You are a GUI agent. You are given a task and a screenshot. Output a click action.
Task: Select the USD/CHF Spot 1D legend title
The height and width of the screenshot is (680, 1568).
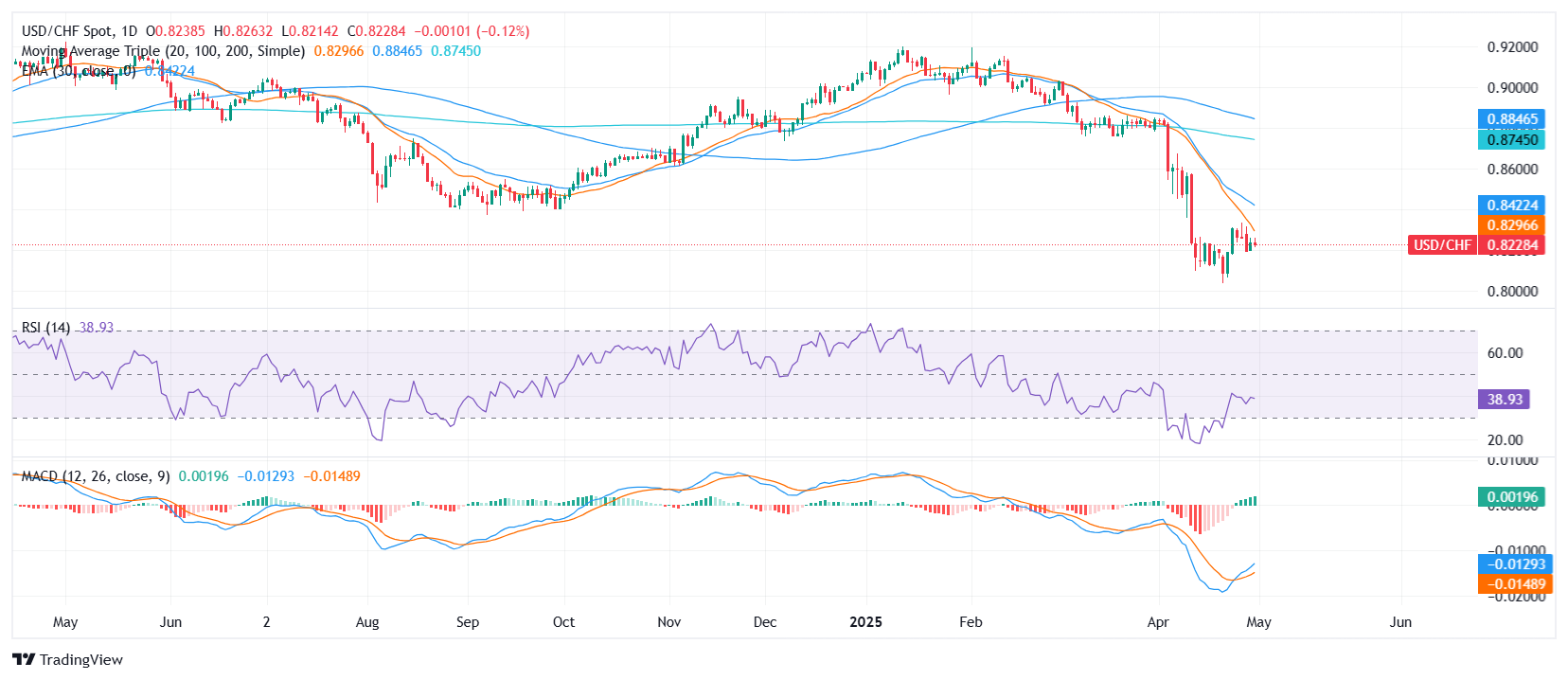pyautogui.click(x=80, y=31)
